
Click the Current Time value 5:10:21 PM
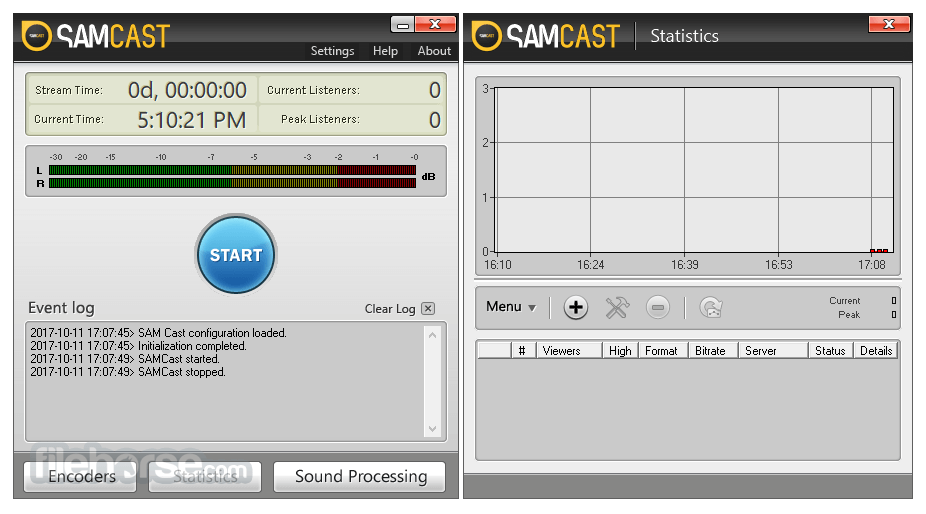pos(191,120)
